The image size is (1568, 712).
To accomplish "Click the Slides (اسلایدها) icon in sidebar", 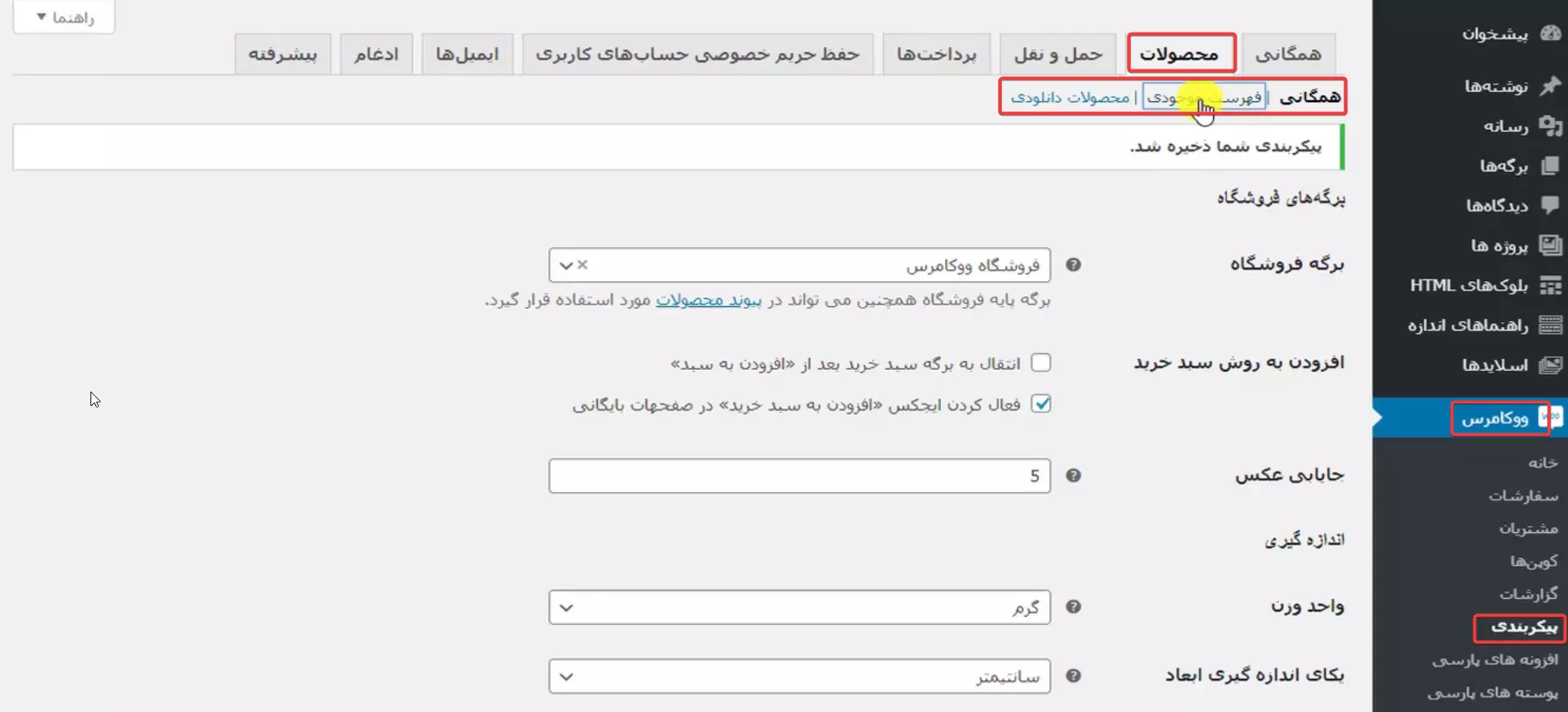I will (1551, 365).
